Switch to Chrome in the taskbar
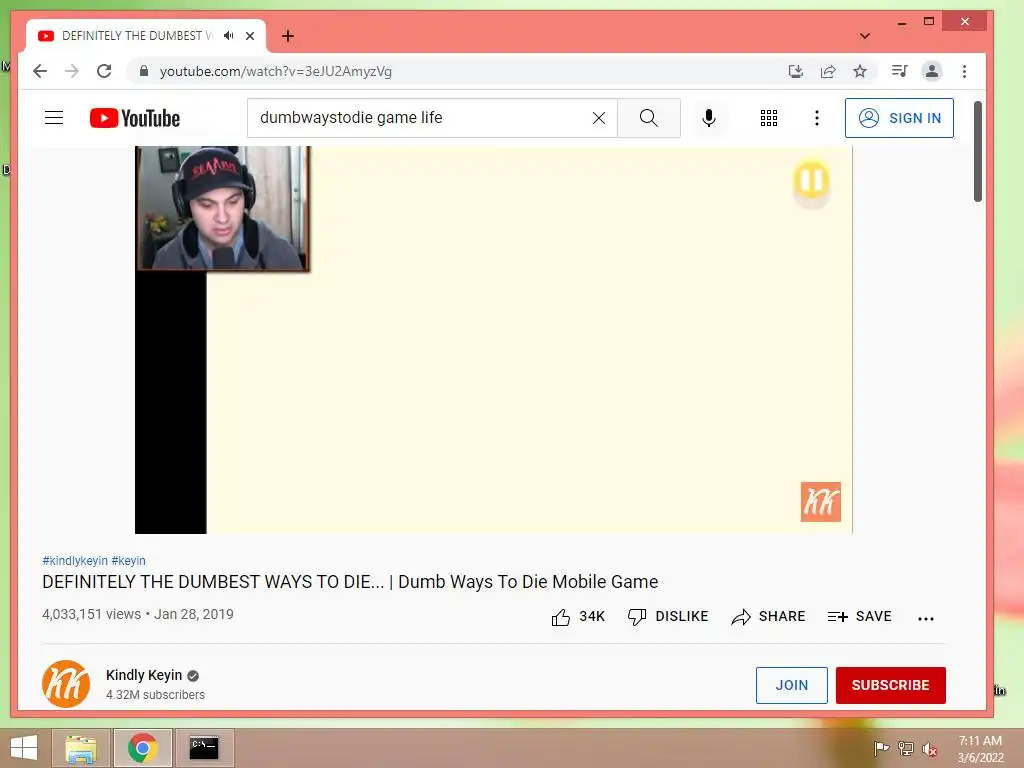The image size is (1024, 768). coord(142,748)
